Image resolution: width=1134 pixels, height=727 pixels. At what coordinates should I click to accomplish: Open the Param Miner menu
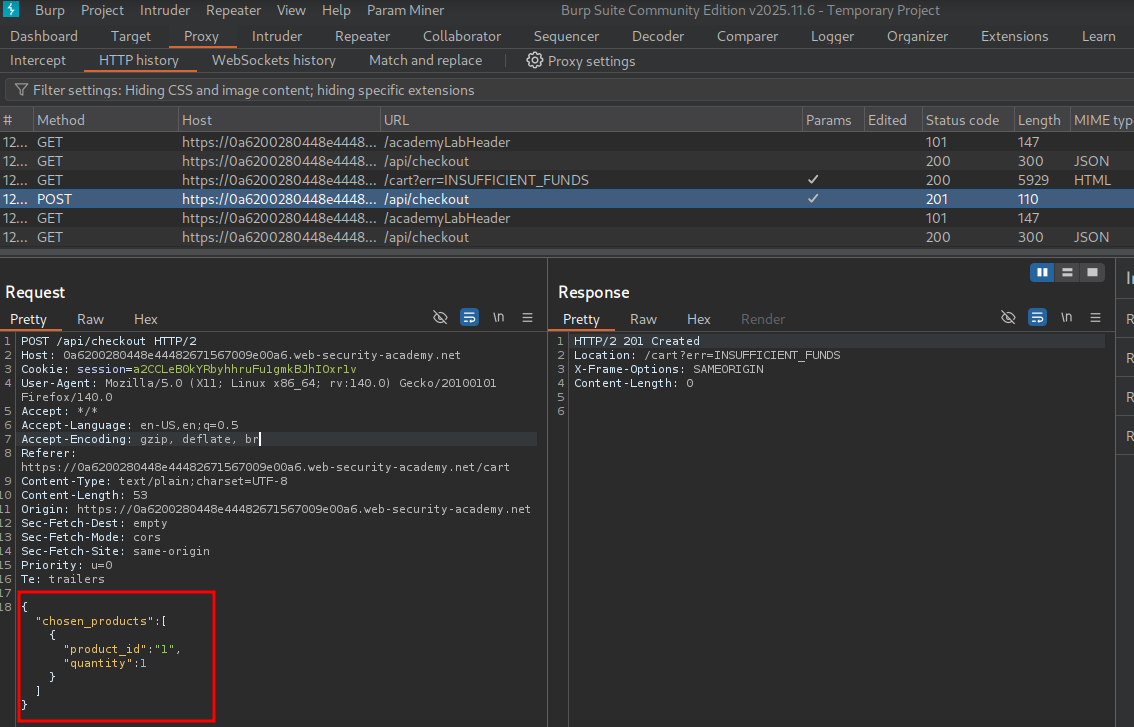tap(405, 10)
